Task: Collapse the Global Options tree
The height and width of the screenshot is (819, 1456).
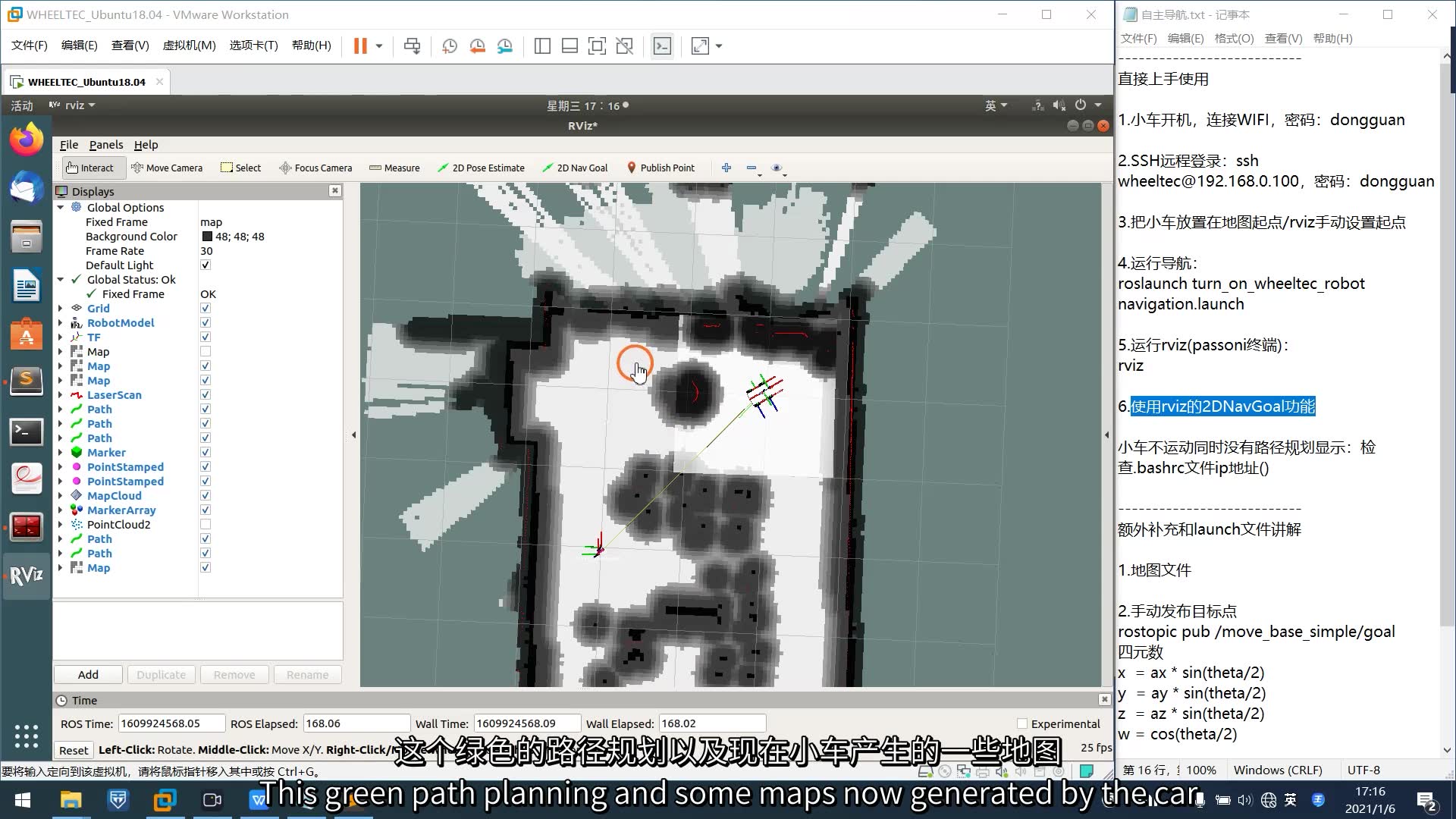Action: click(x=61, y=208)
